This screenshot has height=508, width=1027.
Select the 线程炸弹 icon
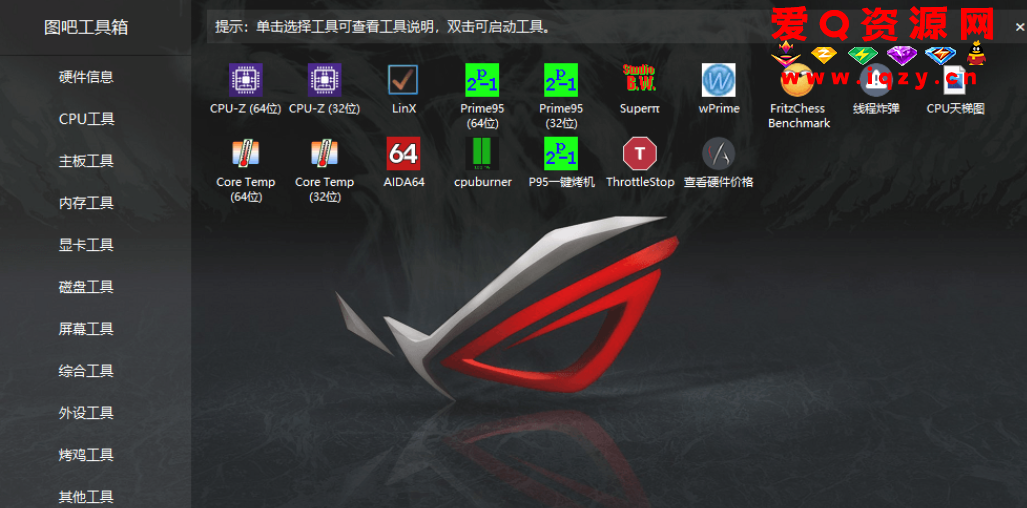tap(876, 80)
